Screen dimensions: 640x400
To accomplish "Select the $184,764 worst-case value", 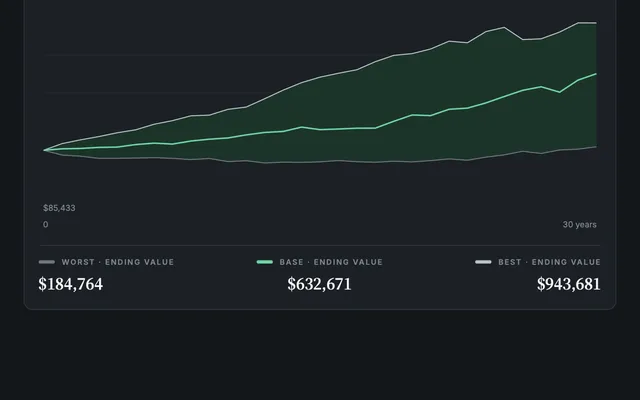I will pyautogui.click(x=70, y=284).
